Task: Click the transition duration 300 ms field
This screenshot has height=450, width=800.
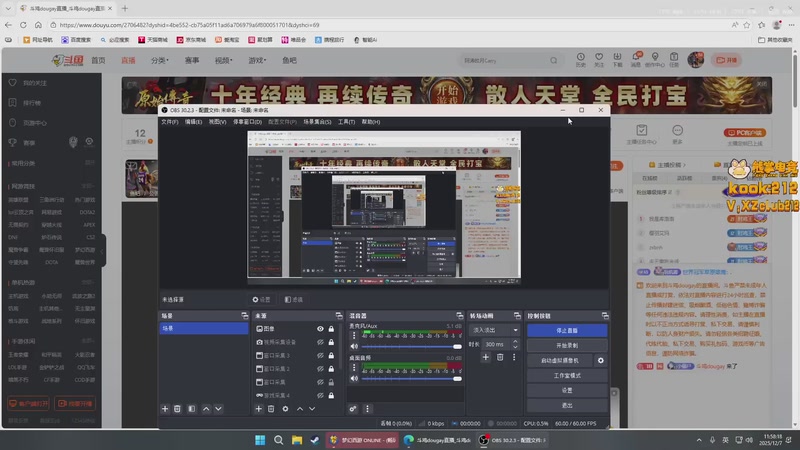Action: 496,344
